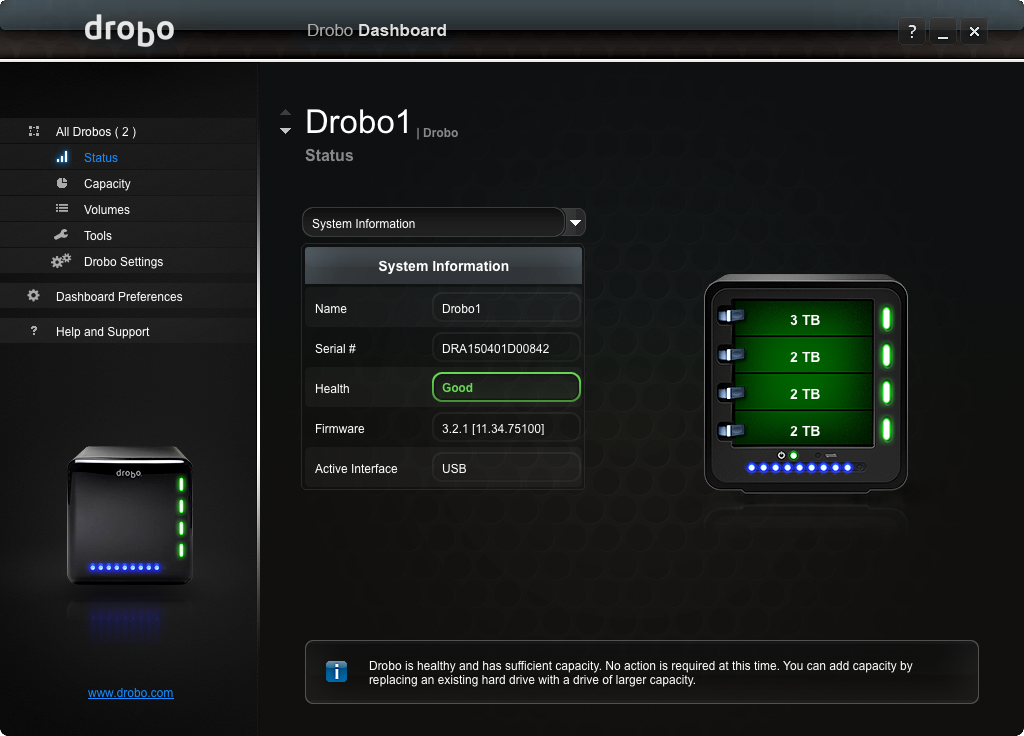Click the System Information header button
Image resolution: width=1024 pixels, height=736 pixels.
443,266
